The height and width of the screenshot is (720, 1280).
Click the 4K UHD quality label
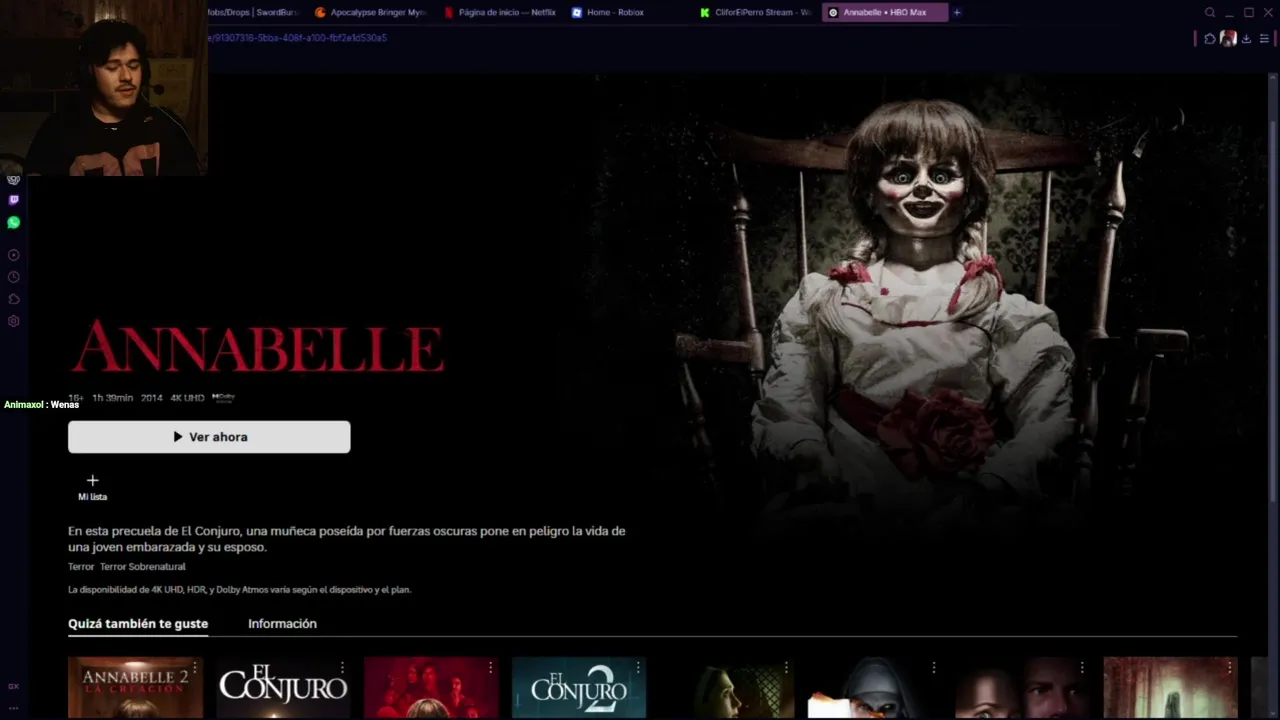pyautogui.click(x=187, y=398)
